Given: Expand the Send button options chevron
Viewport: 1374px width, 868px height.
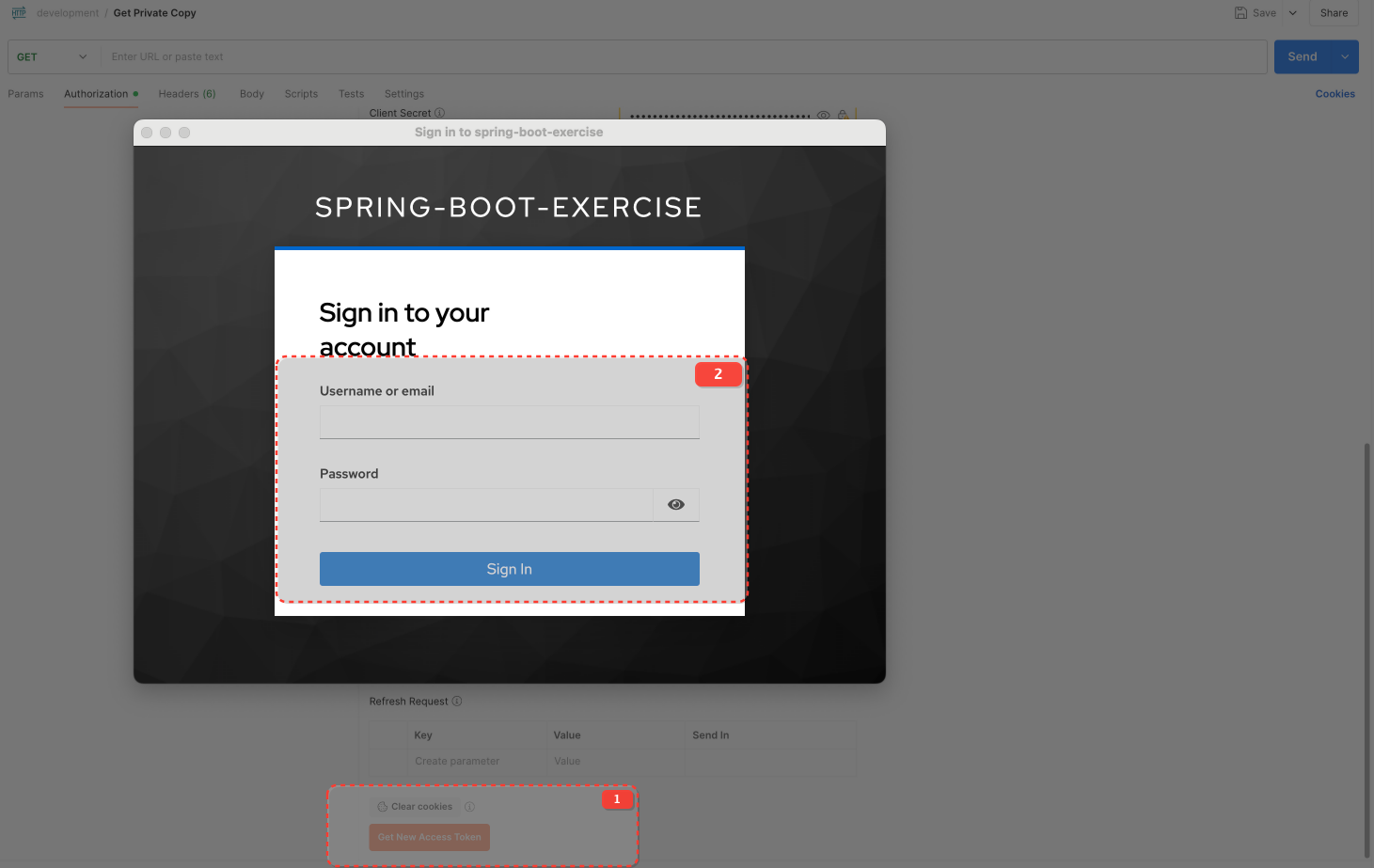Looking at the screenshot, I should pyautogui.click(x=1344, y=56).
